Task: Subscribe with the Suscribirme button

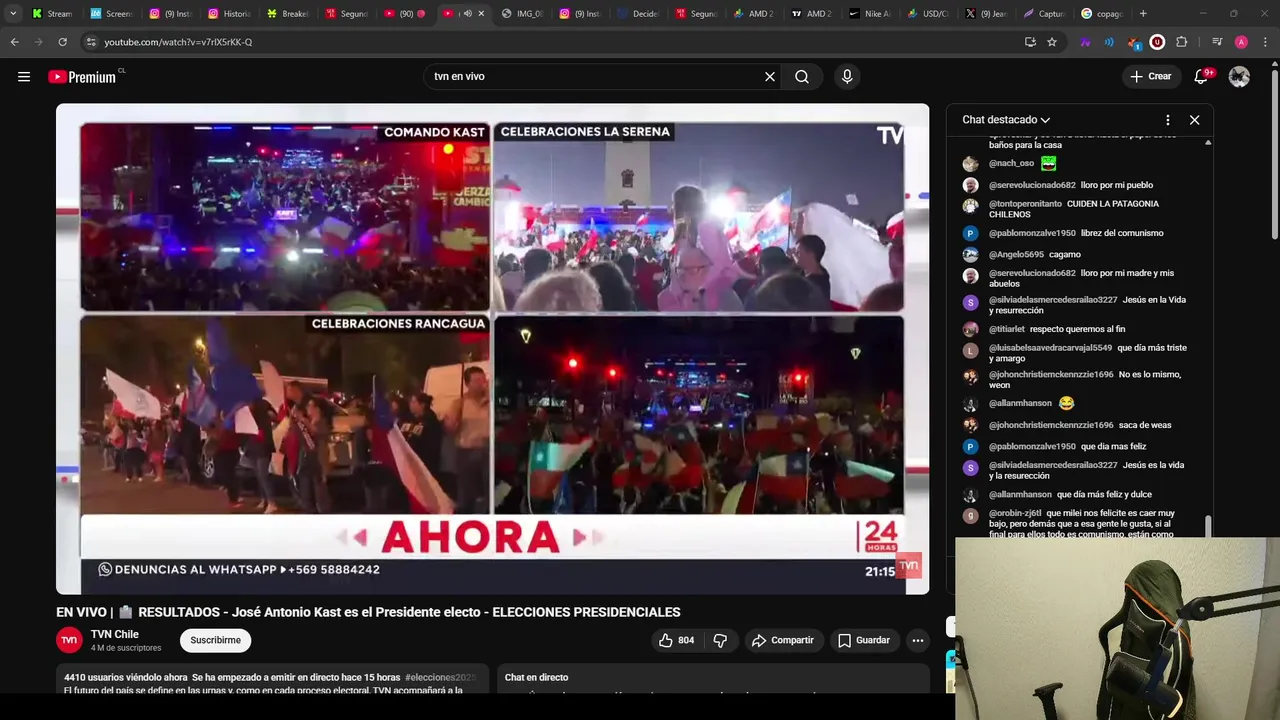Action: [215, 640]
